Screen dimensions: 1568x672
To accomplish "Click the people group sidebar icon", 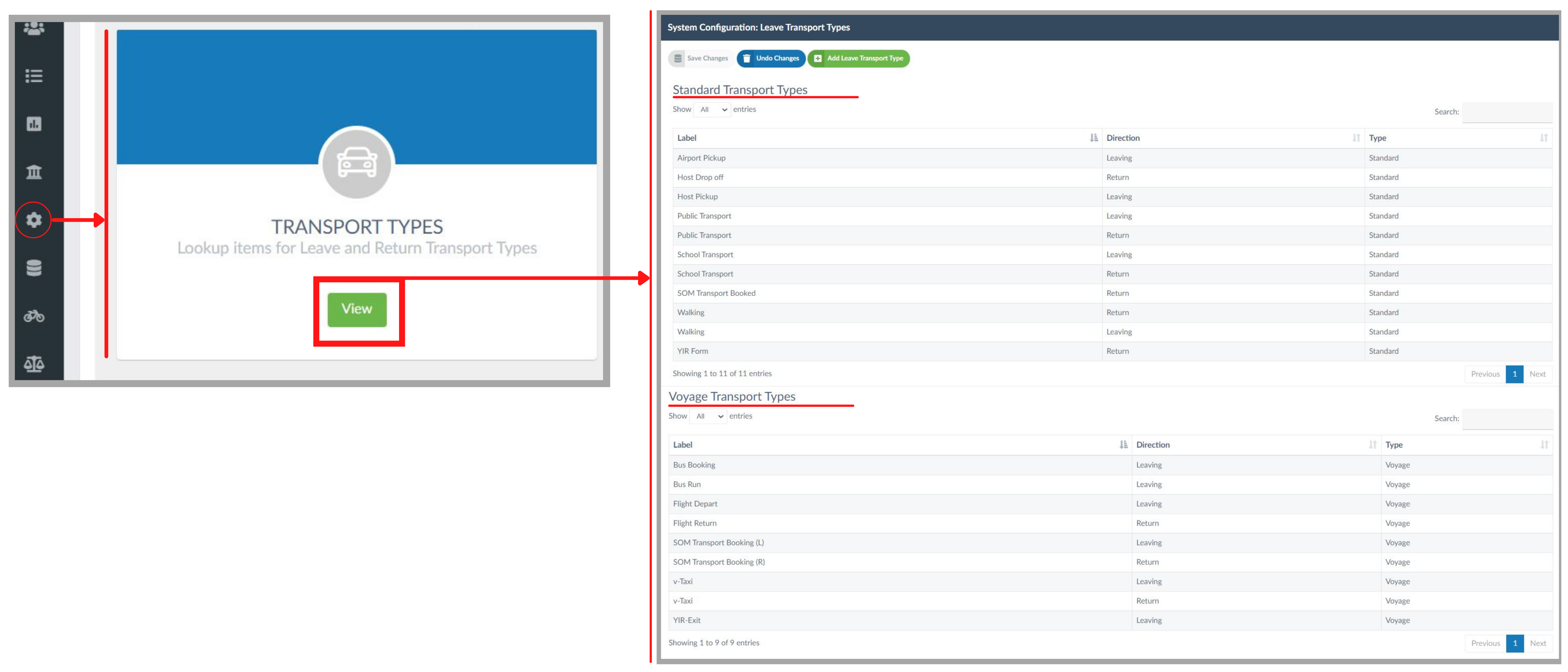I will [x=34, y=29].
